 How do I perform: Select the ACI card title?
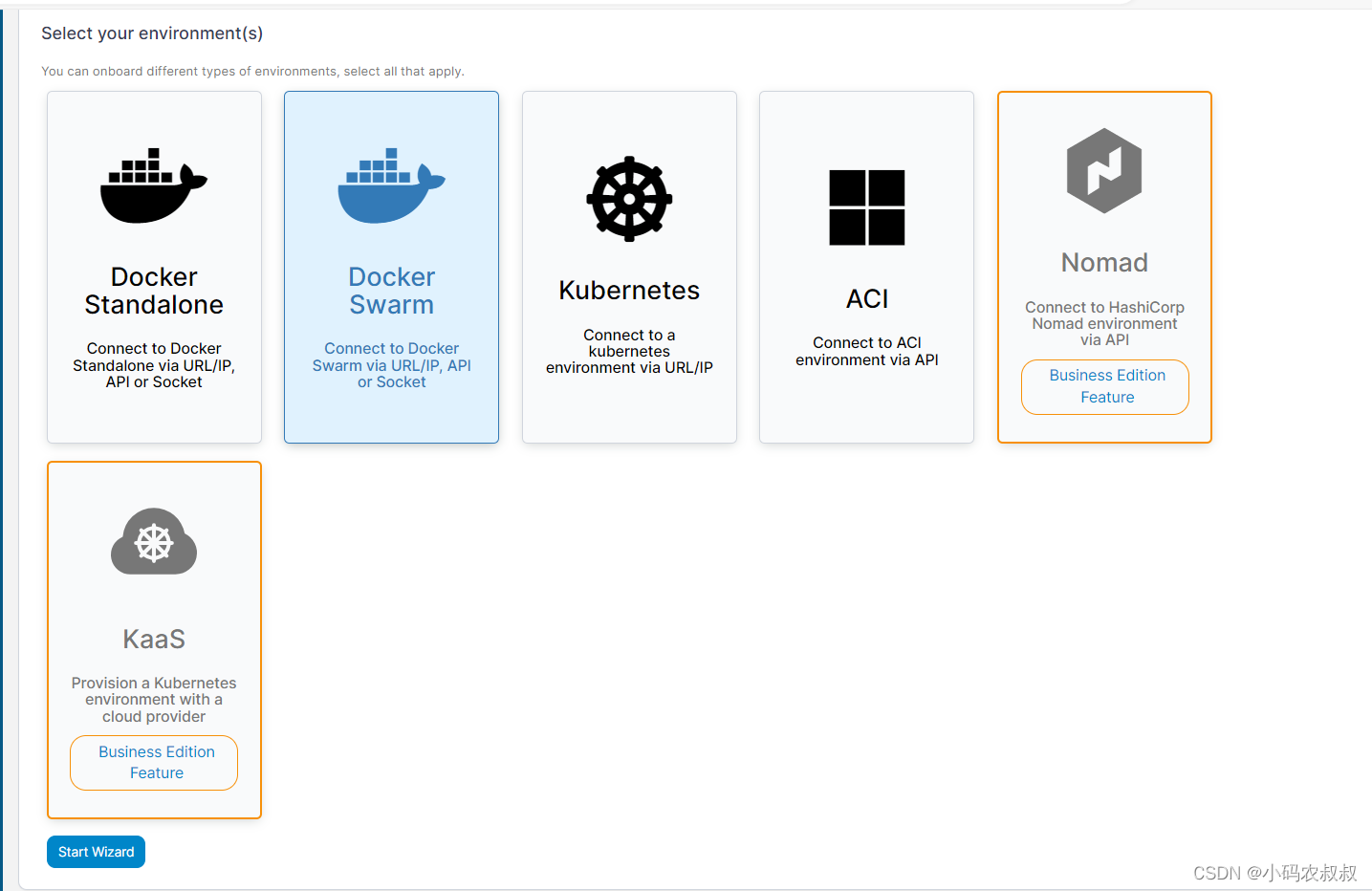click(x=867, y=299)
